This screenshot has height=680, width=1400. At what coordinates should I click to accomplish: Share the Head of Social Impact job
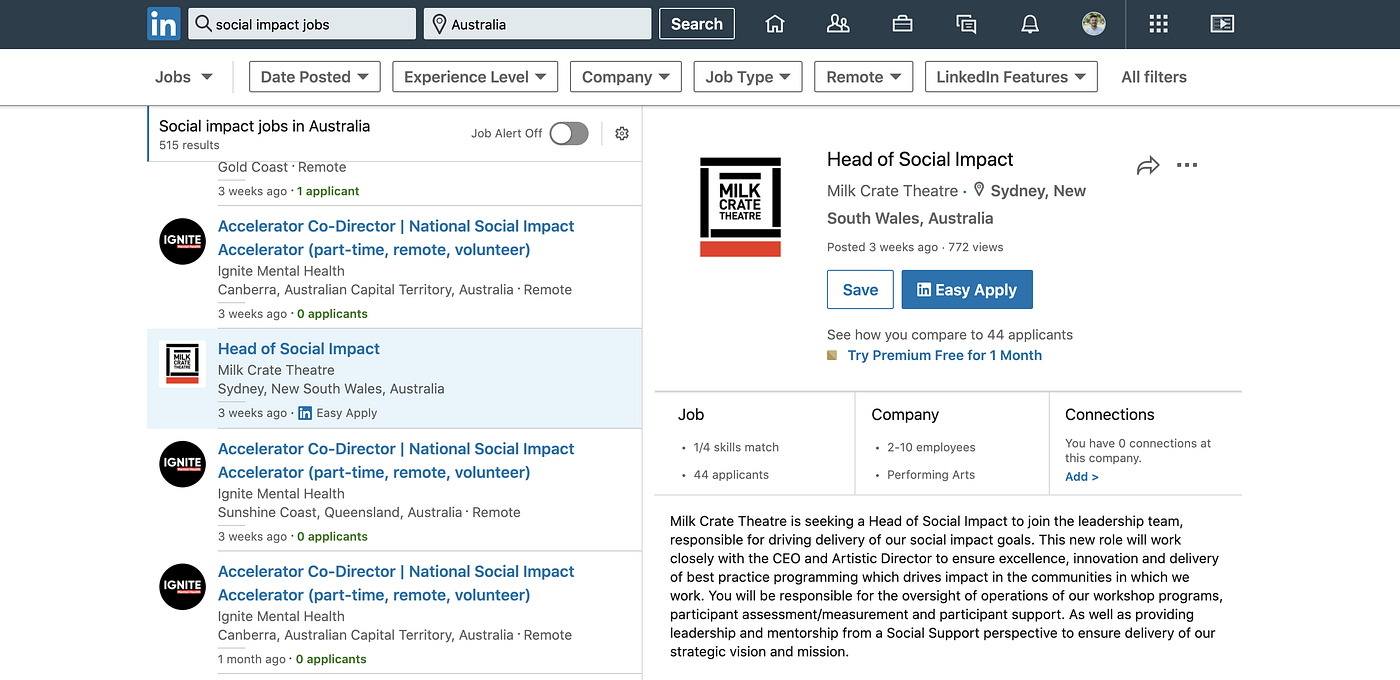click(1148, 166)
